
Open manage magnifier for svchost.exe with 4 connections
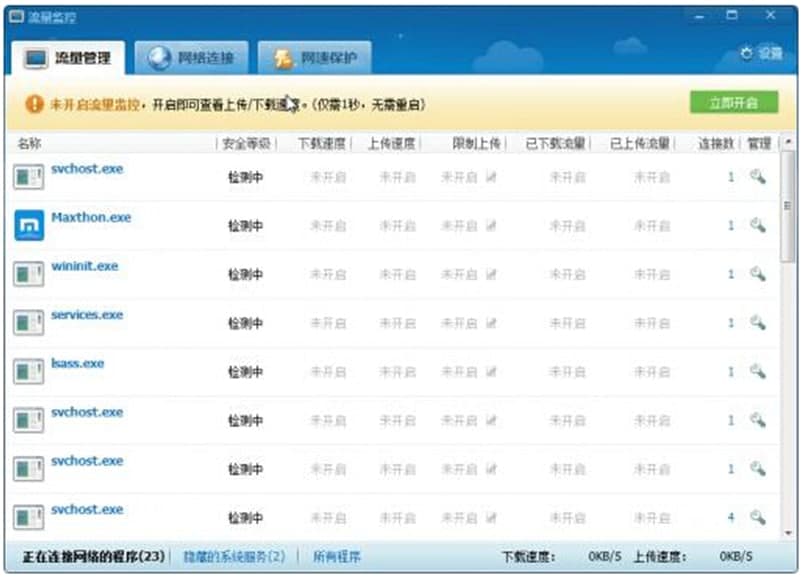point(758,518)
